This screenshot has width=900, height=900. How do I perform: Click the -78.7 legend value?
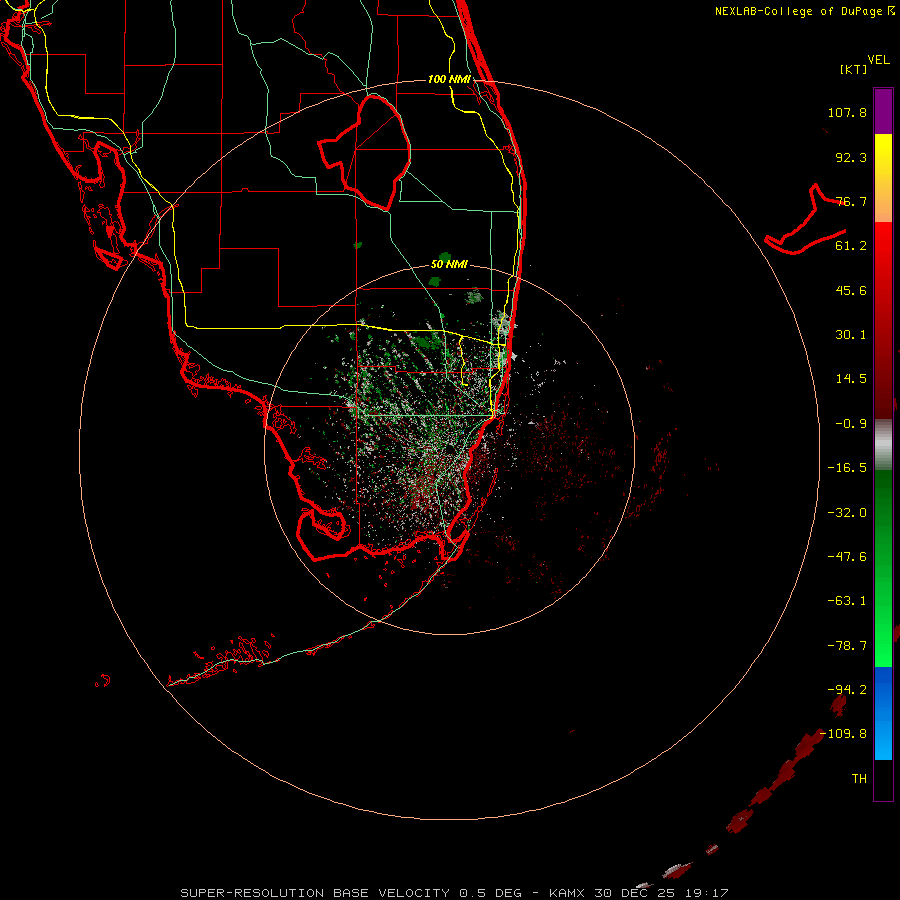point(847,646)
